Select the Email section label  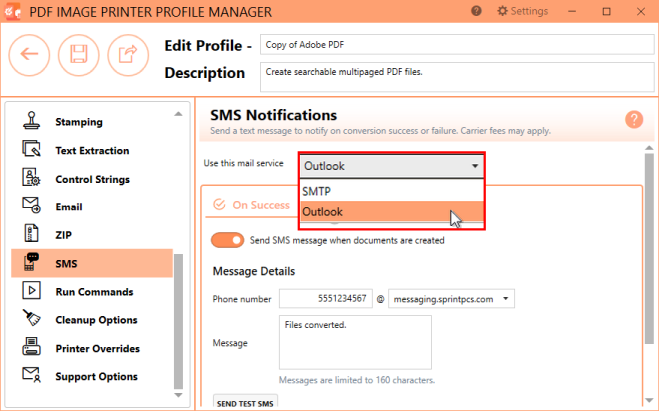tap(69, 207)
